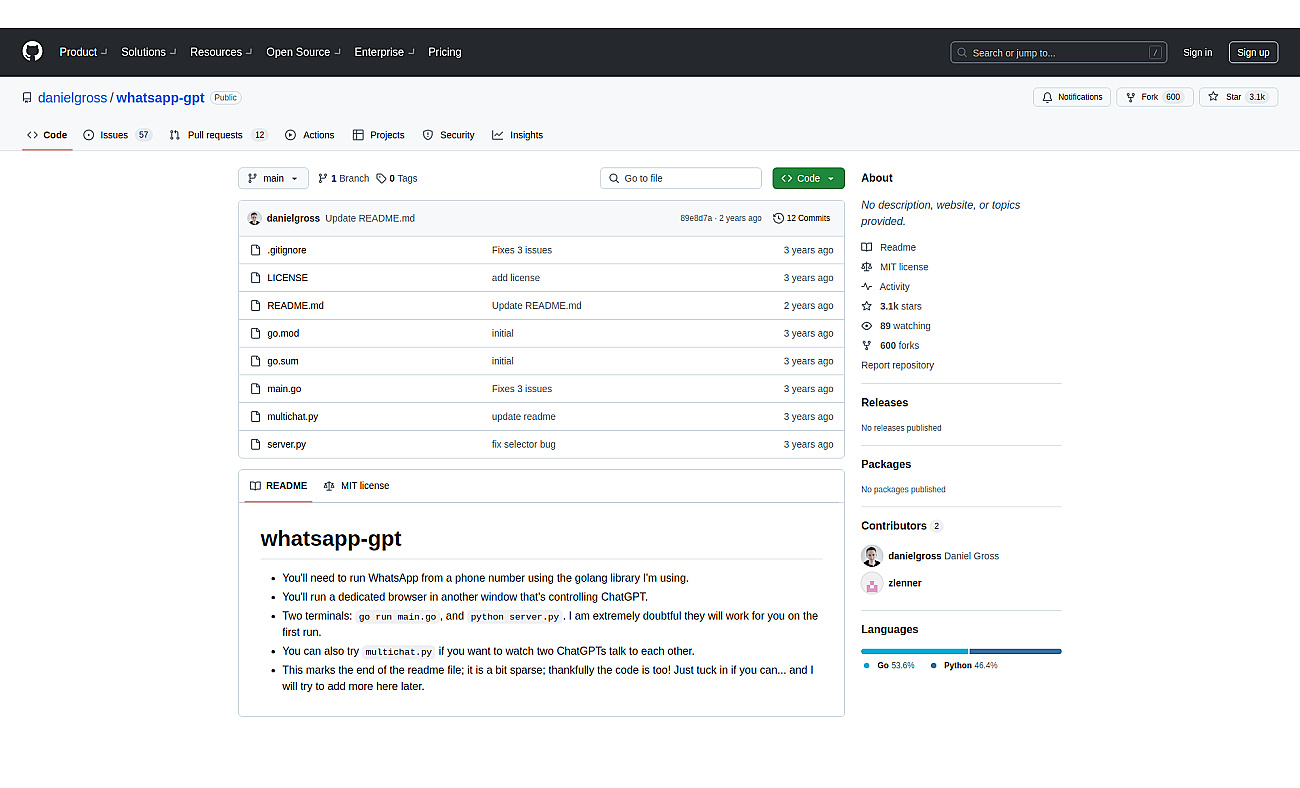Expand the Enterprise menu

(385, 52)
